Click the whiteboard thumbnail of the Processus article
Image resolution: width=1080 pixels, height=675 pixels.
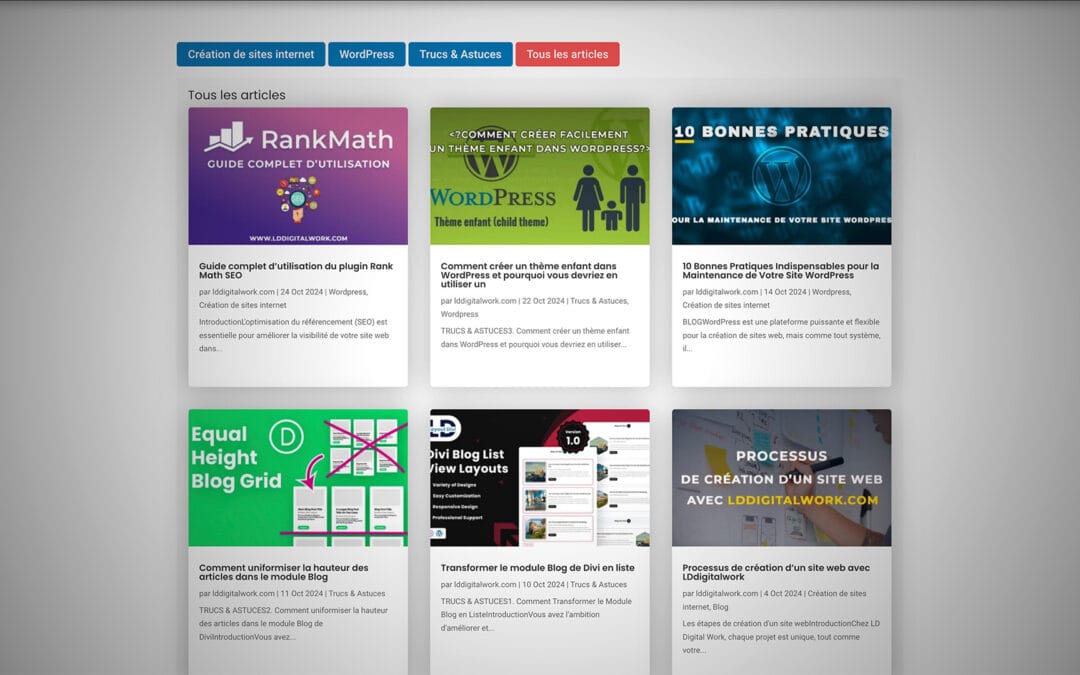tap(782, 478)
